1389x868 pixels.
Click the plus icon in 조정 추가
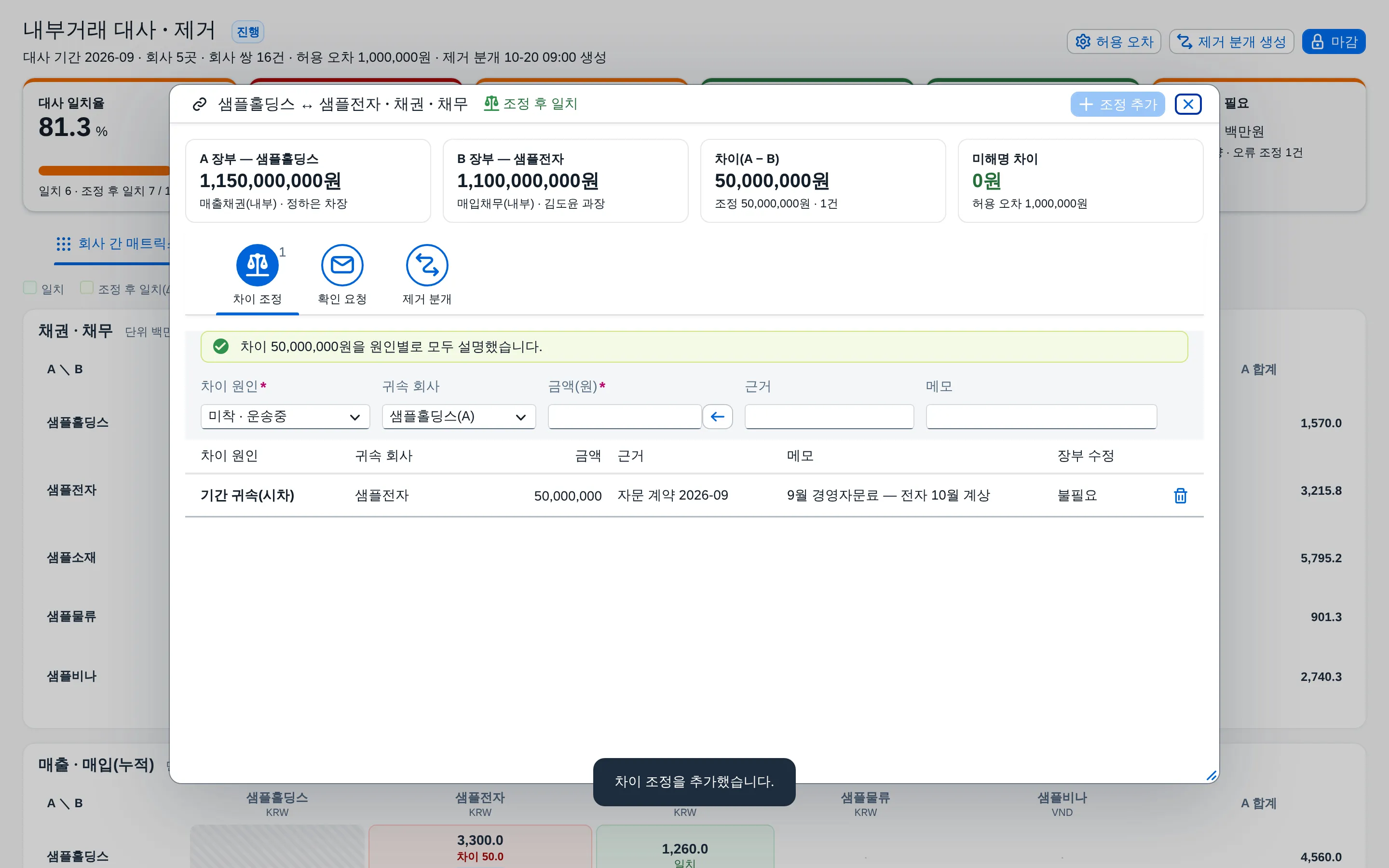tap(1085, 104)
